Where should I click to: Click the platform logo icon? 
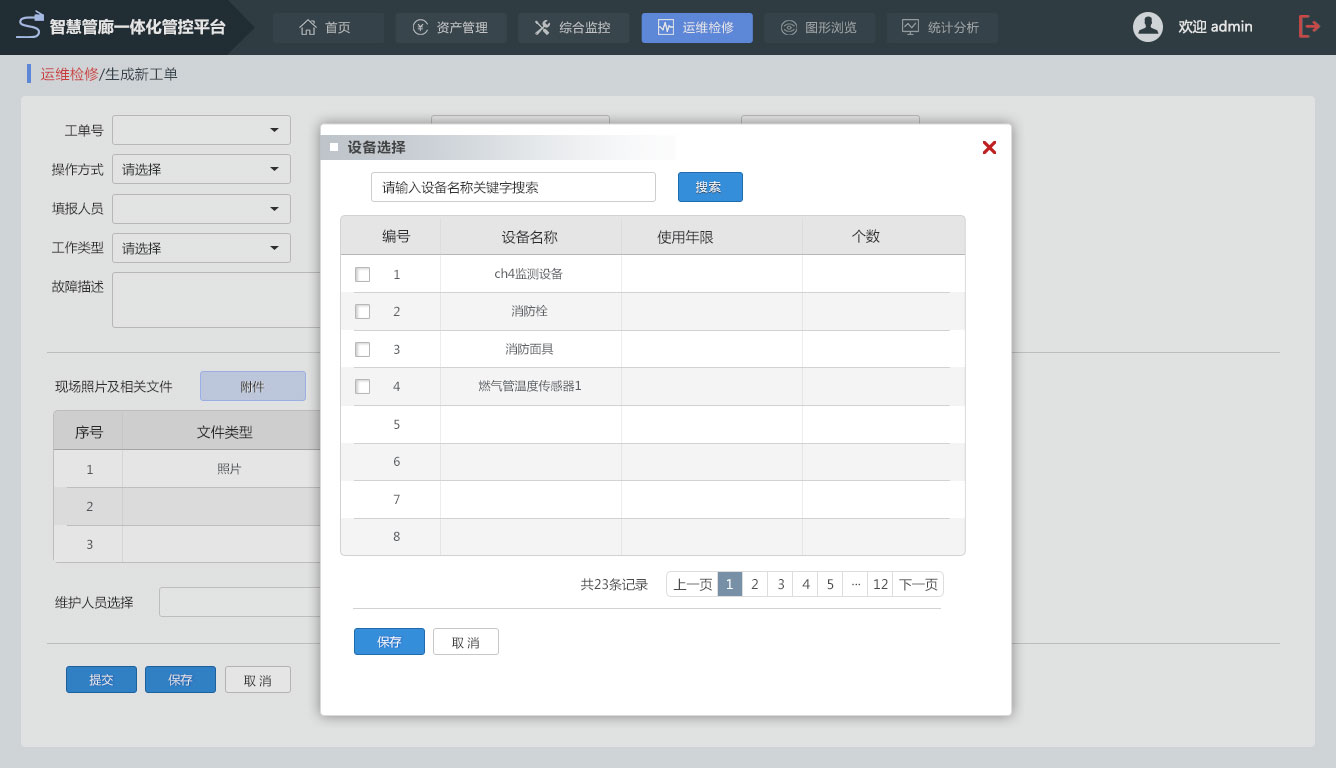click(31, 26)
